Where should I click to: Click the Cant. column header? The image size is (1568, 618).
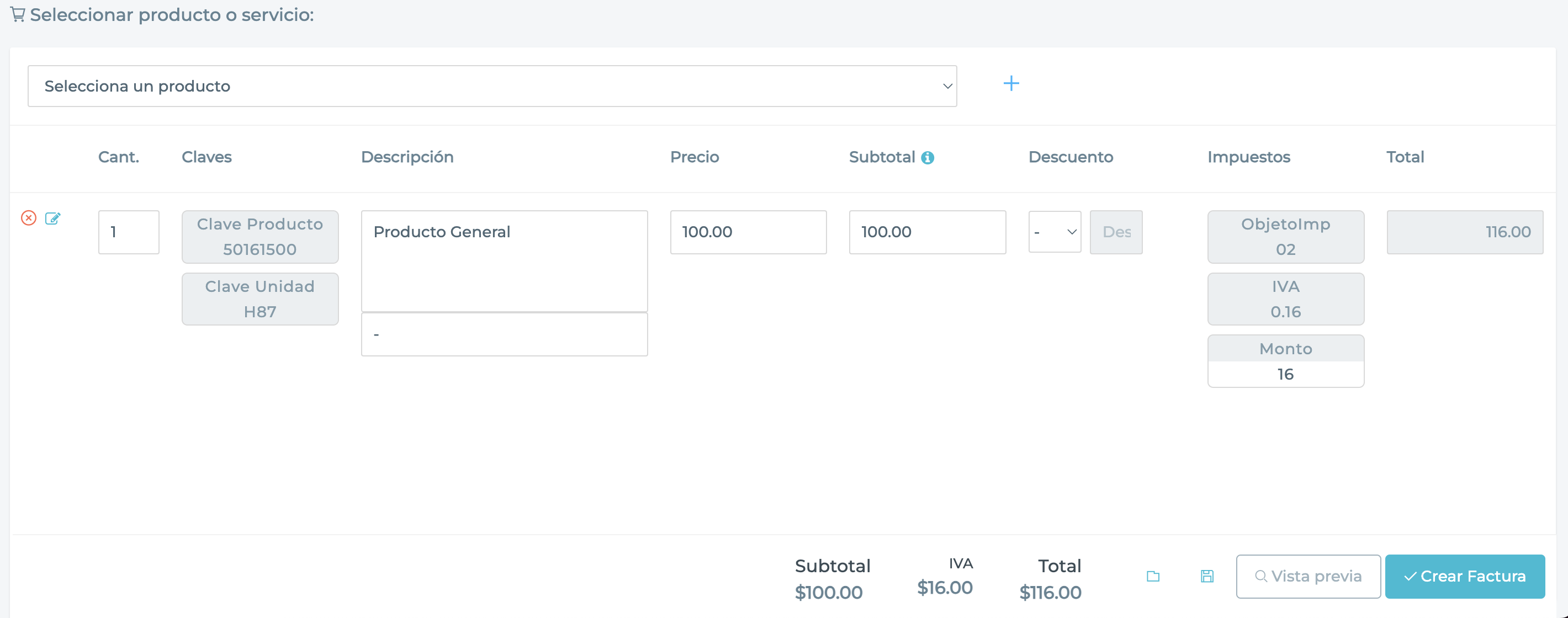pos(119,157)
